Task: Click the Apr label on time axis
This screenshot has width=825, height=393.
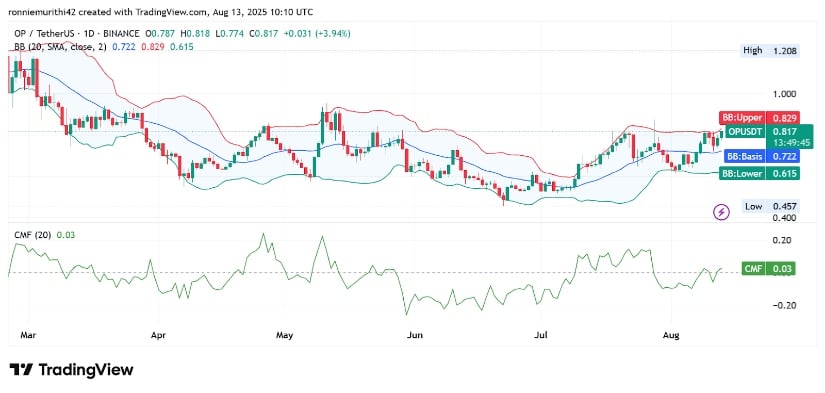Action: click(x=158, y=335)
